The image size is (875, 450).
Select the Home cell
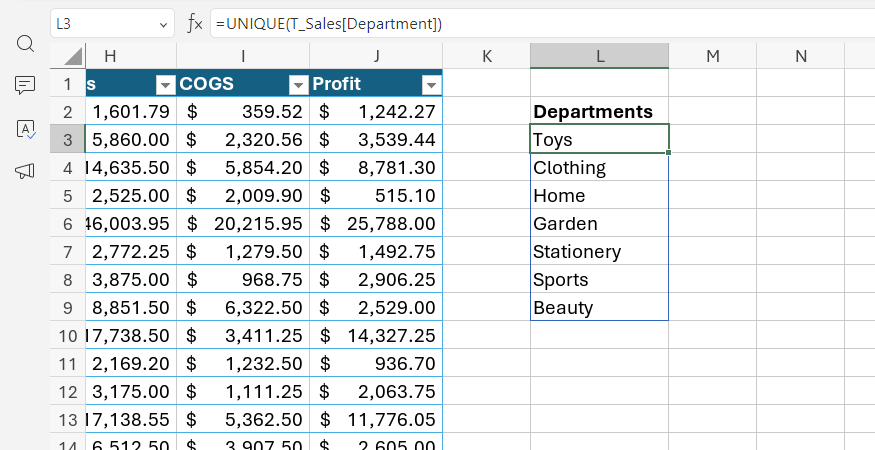599,195
